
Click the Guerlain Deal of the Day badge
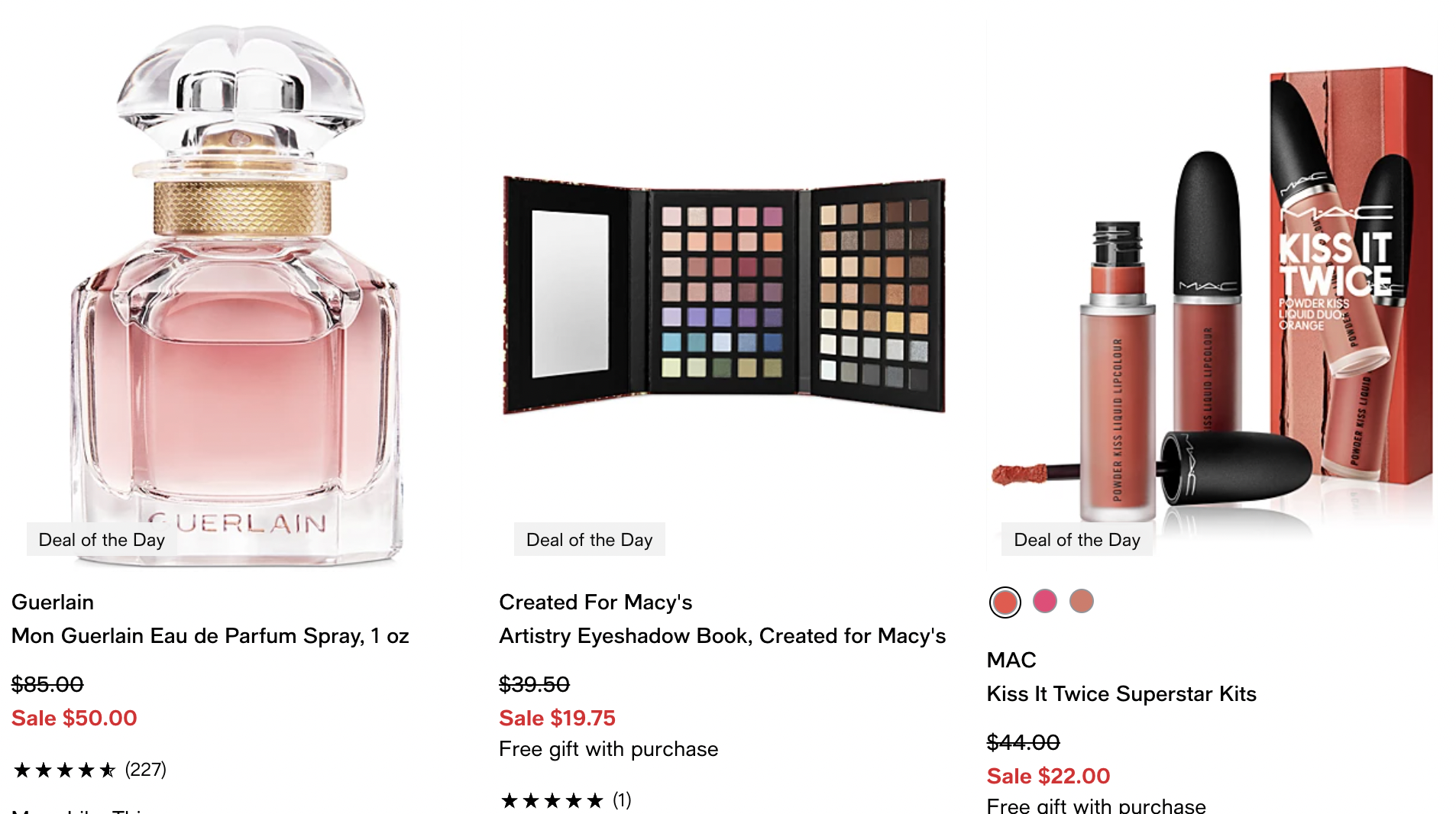coord(102,540)
